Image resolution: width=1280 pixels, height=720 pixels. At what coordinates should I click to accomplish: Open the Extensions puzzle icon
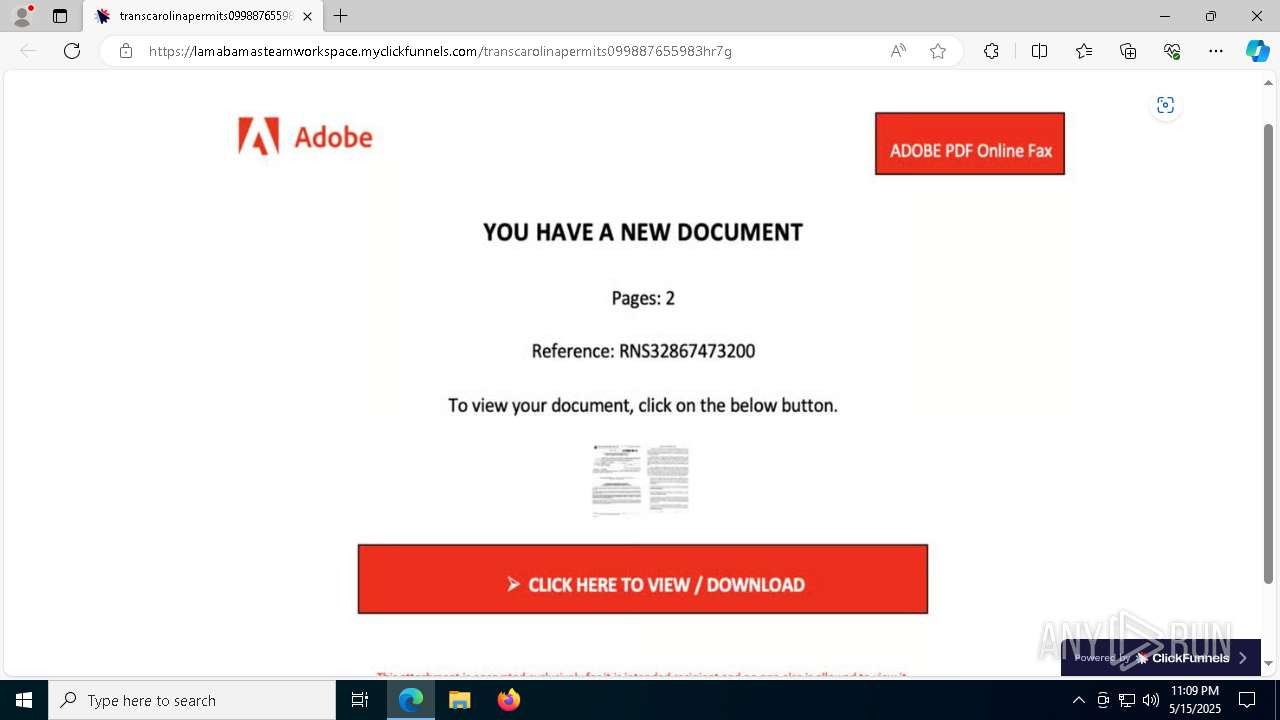coord(991,51)
